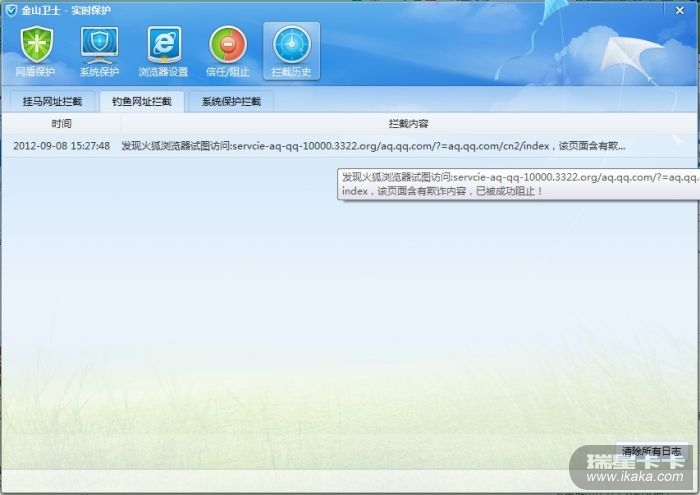This screenshot has height=495, width=700.
Task: Click 清除所有日志 button
Action: tap(652, 451)
